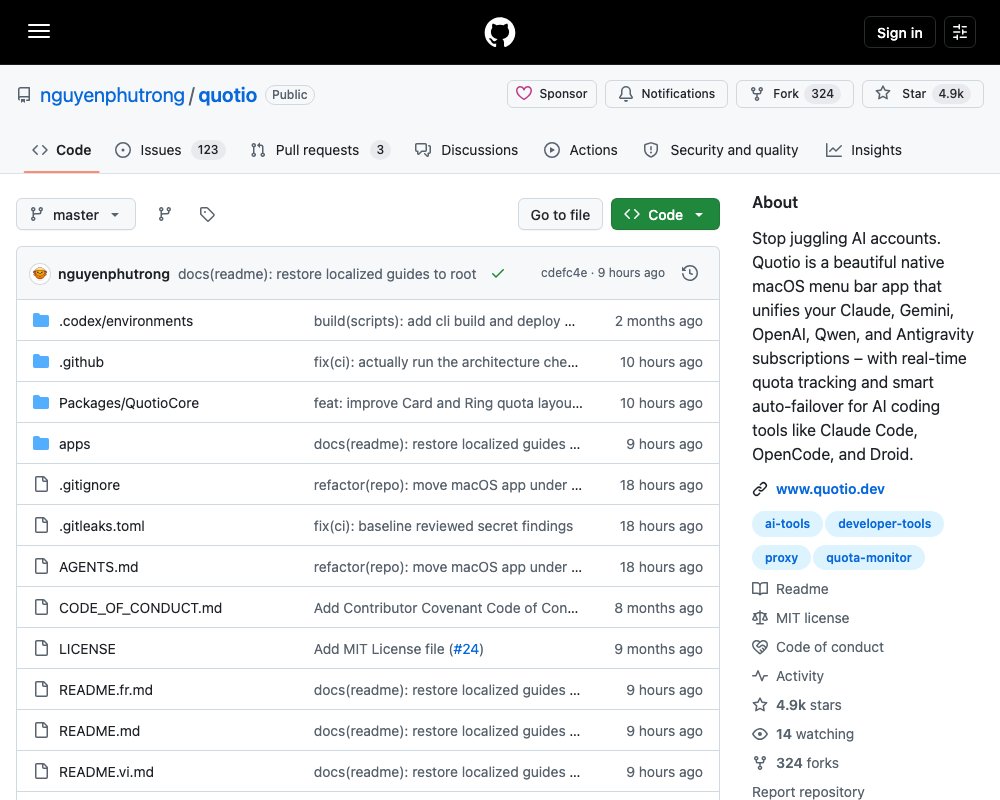The width and height of the screenshot is (1000, 800).
Task: Click the file icon for LICENSE
Action: (x=41, y=649)
